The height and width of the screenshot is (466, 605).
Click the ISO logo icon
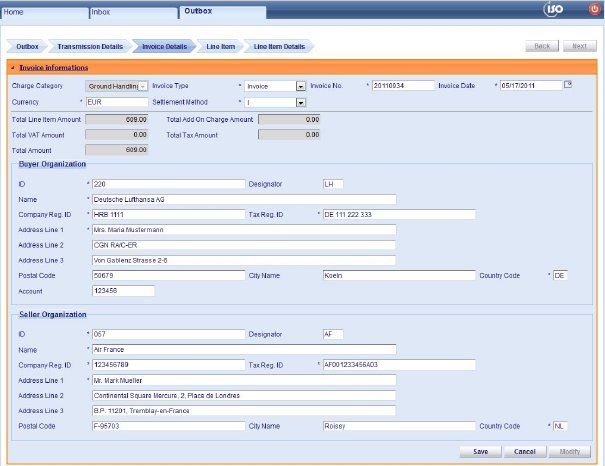point(554,9)
